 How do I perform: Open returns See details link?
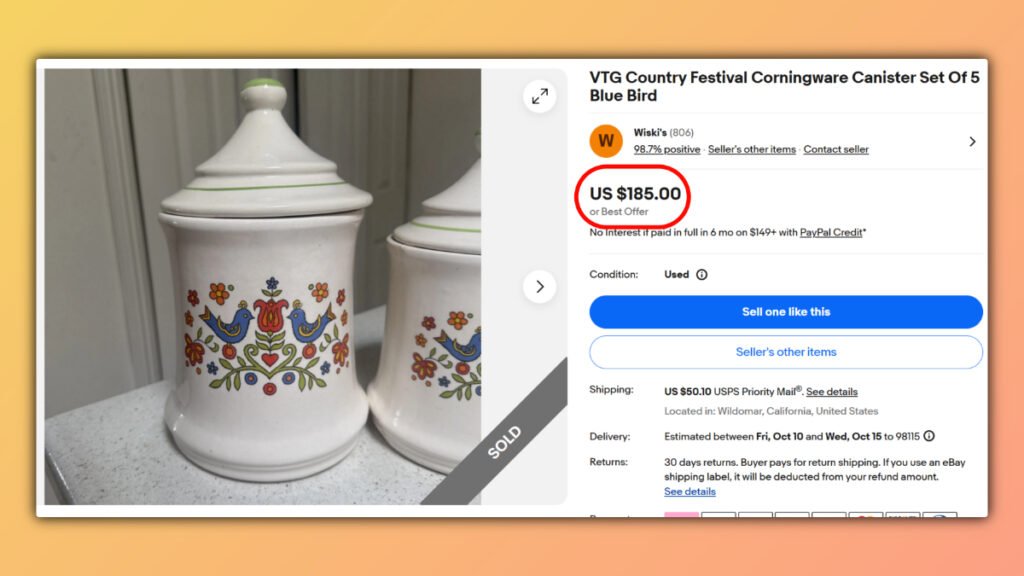coord(689,491)
